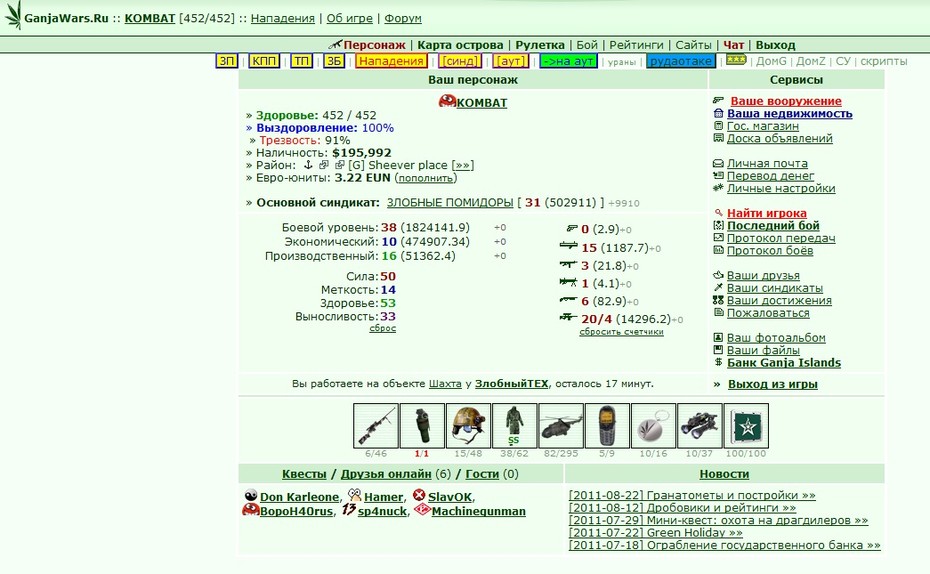Open Шахта object link
Image resolution: width=930 pixels, height=574 pixels.
(x=445, y=384)
